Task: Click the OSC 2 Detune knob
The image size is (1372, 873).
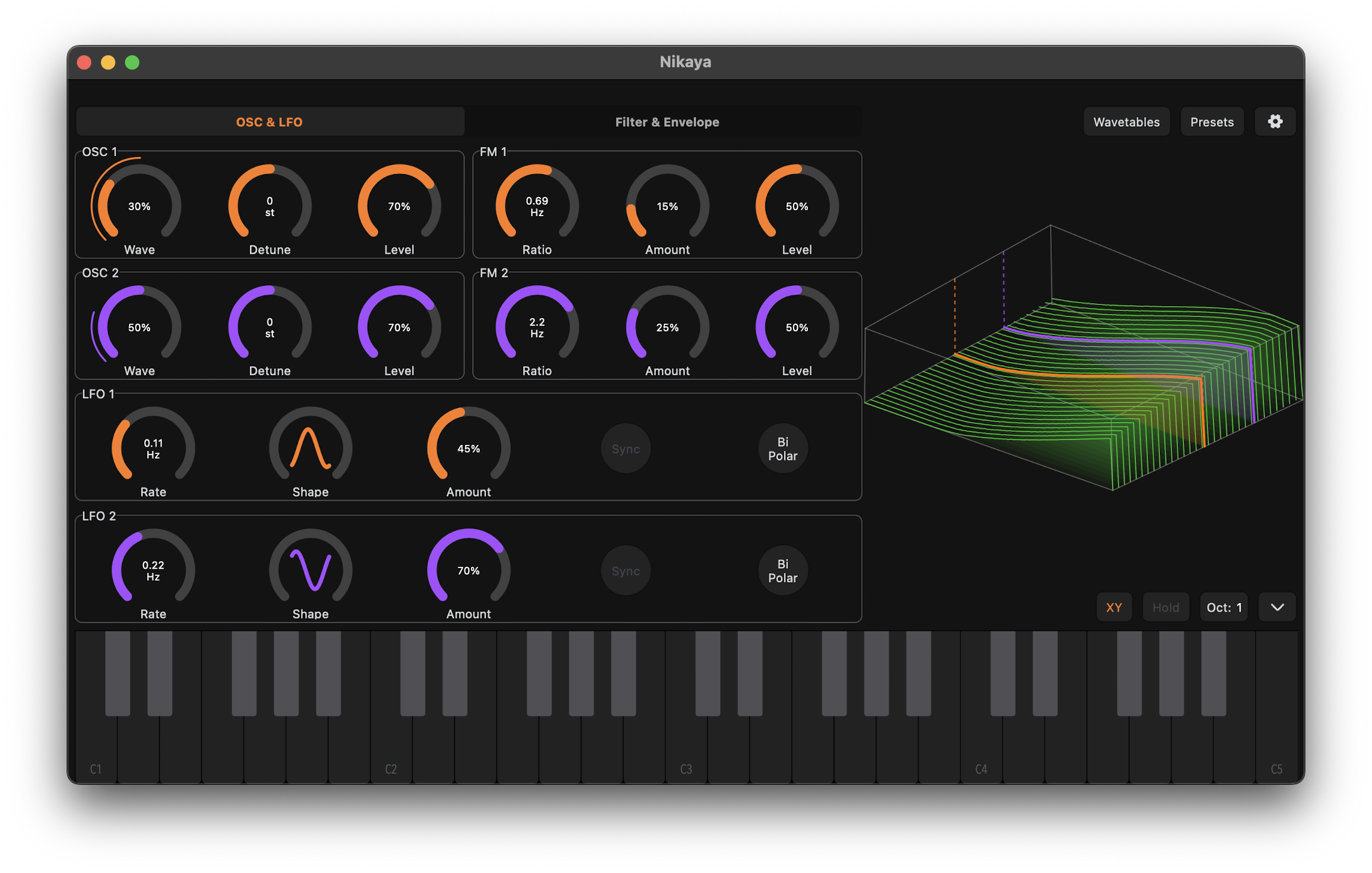Action: [270, 328]
